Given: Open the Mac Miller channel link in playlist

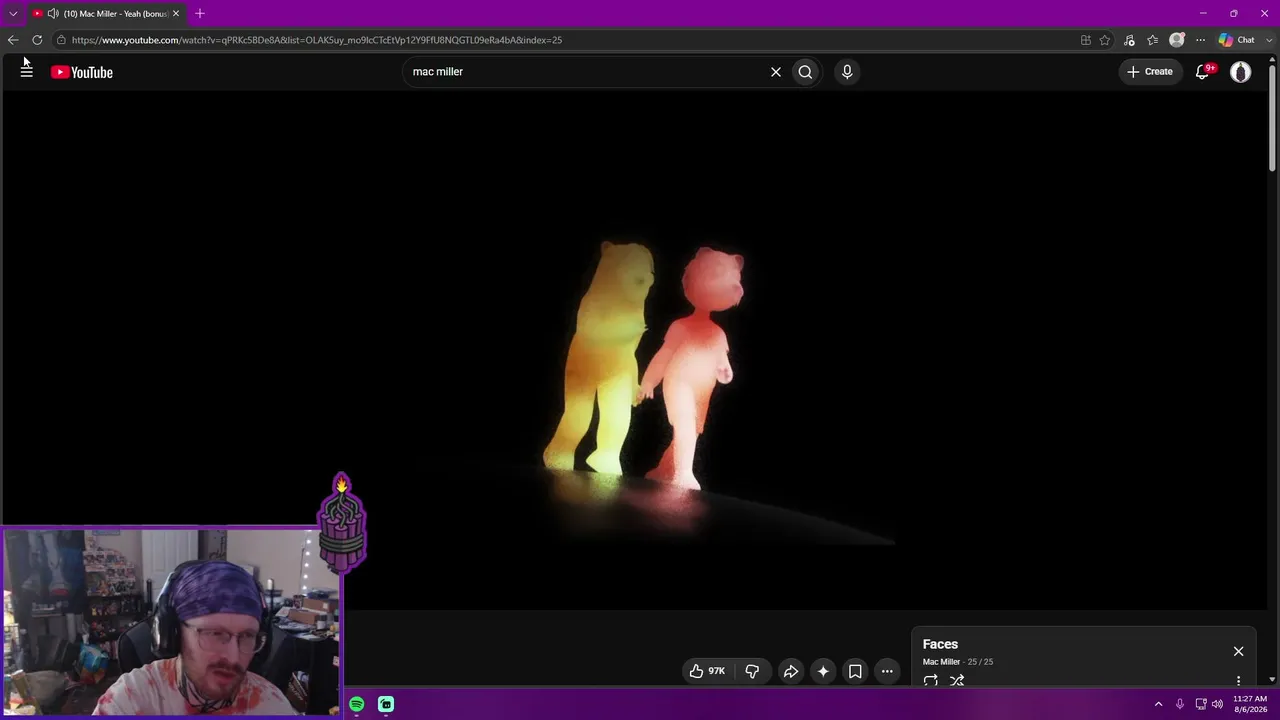Looking at the screenshot, I should (x=941, y=662).
